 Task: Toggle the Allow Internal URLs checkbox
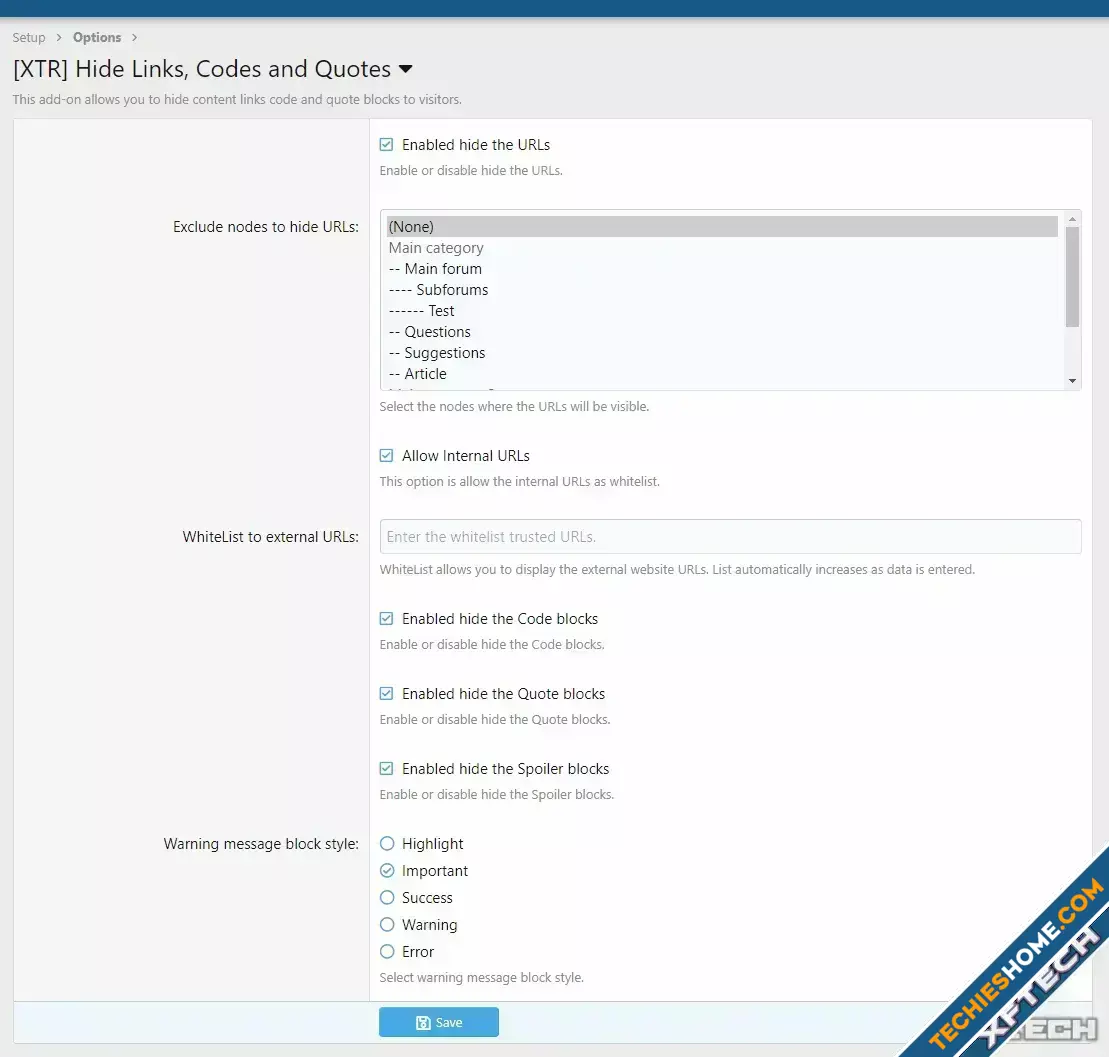click(387, 456)
